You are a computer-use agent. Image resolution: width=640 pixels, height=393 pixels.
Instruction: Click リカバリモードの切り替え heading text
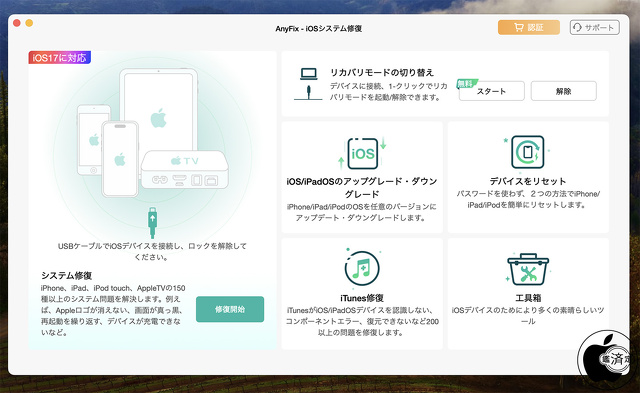[x=382, y=72]
